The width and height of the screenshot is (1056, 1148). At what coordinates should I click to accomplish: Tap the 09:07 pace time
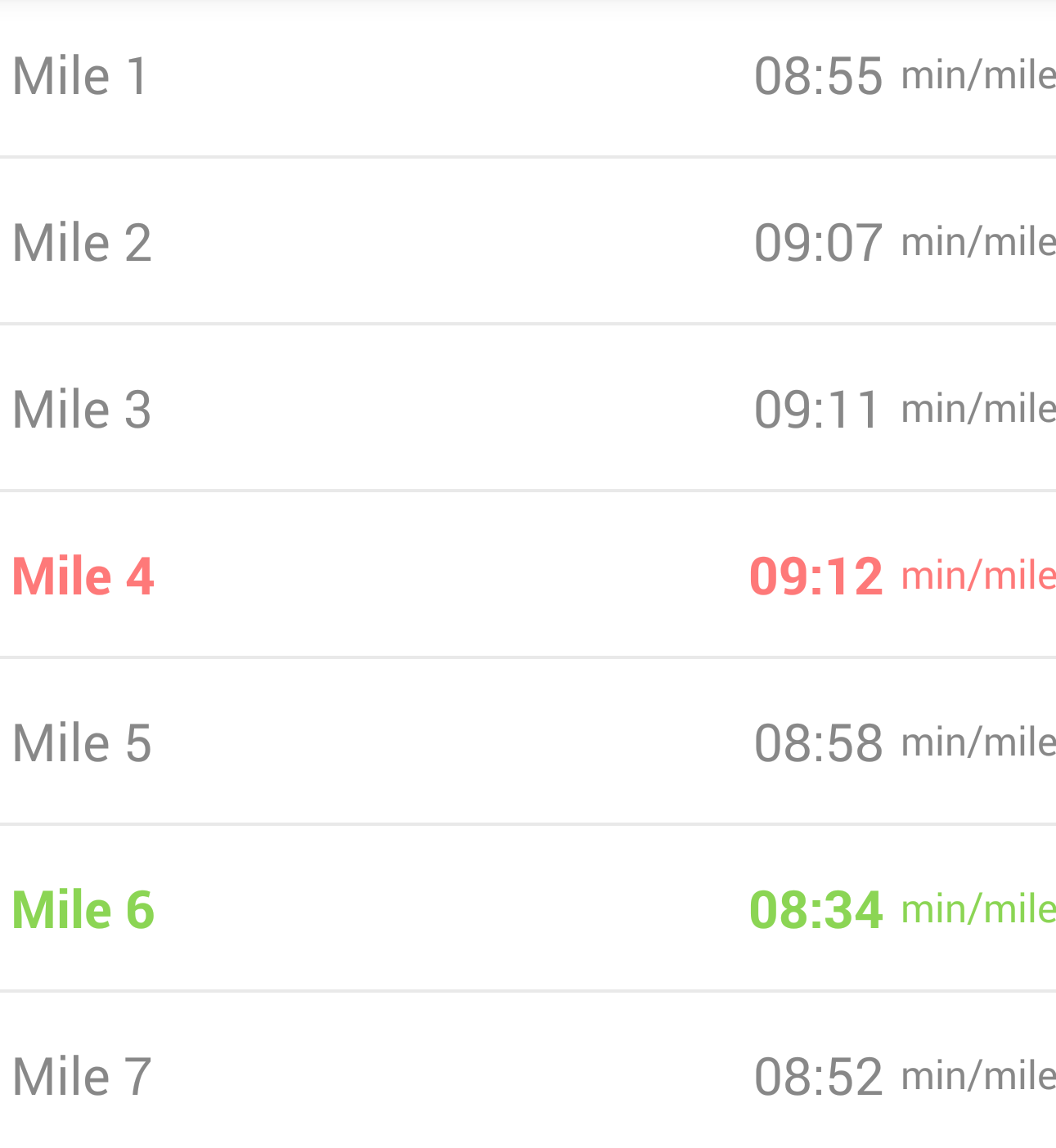point(818,243)
